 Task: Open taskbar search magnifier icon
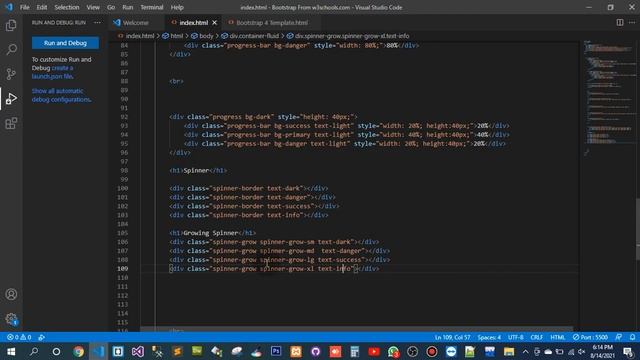(x=34, y=351)
